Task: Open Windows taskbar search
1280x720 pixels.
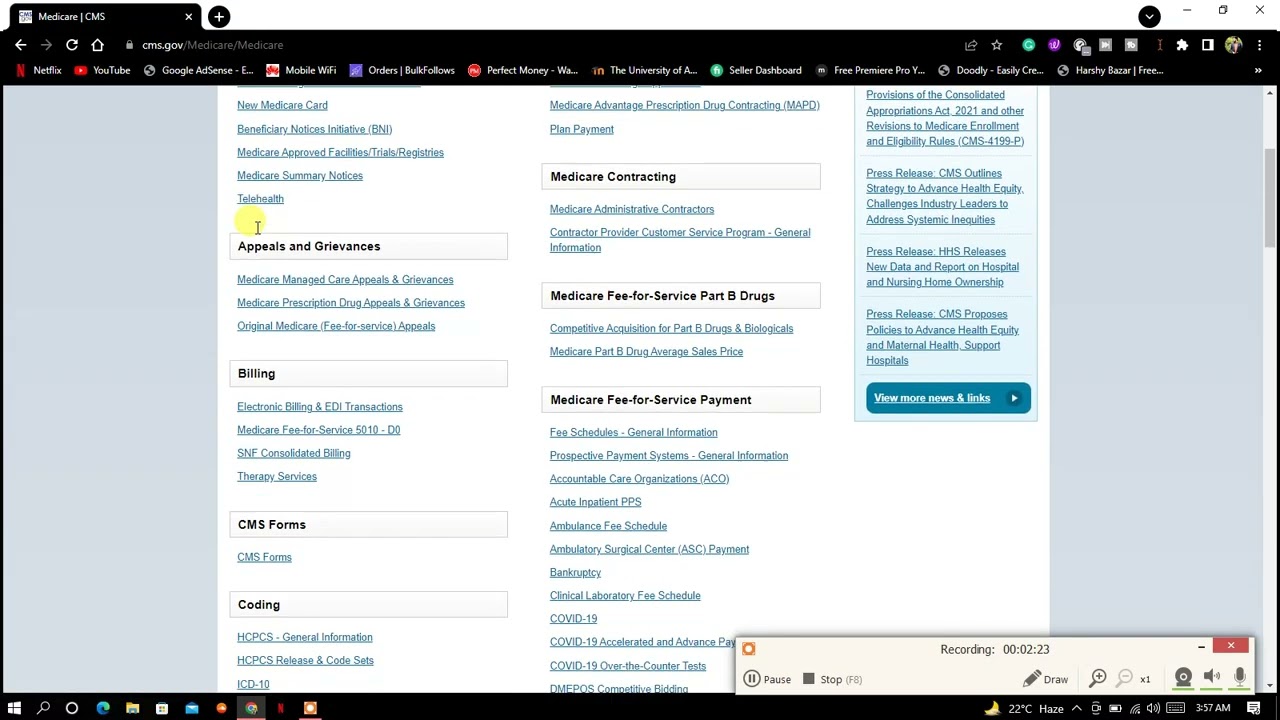Action: [x=43, y=709]
